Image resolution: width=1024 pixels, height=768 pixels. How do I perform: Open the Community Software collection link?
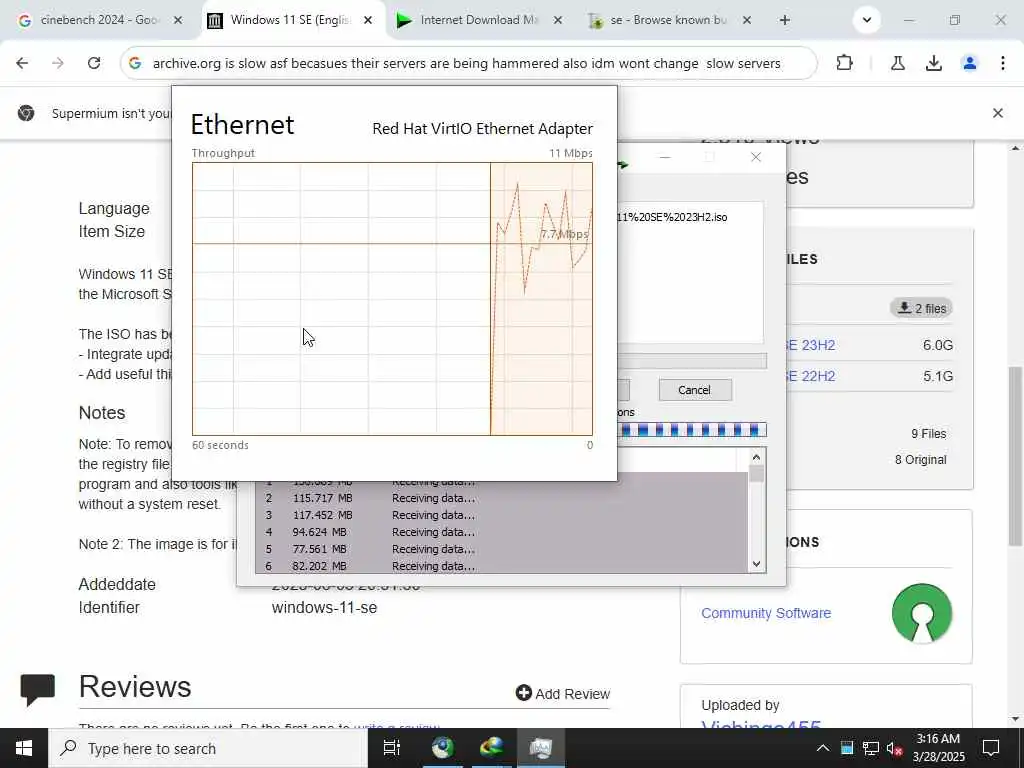(766, 613)
